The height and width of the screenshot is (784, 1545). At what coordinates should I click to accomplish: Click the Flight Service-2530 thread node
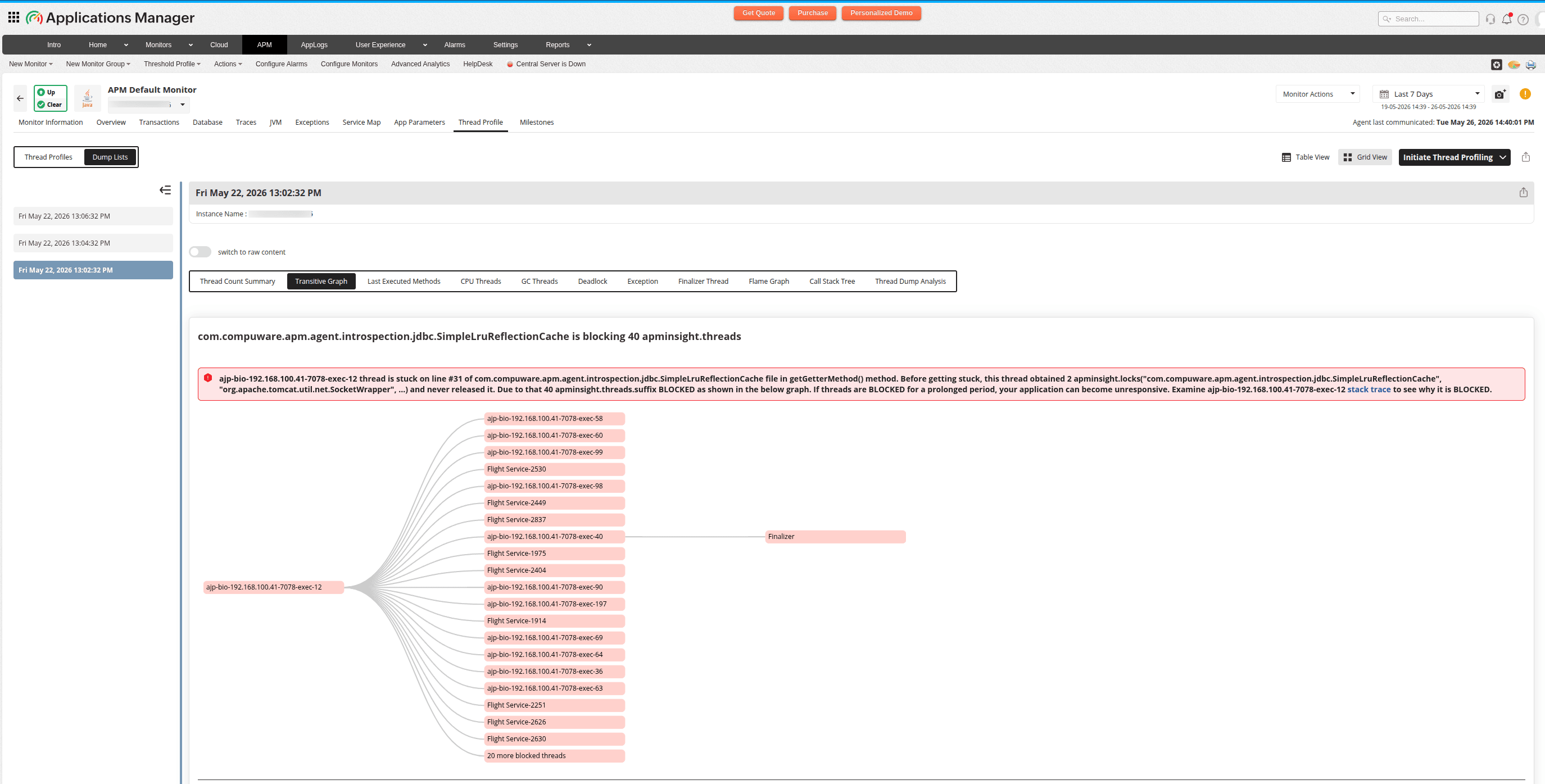554,469
